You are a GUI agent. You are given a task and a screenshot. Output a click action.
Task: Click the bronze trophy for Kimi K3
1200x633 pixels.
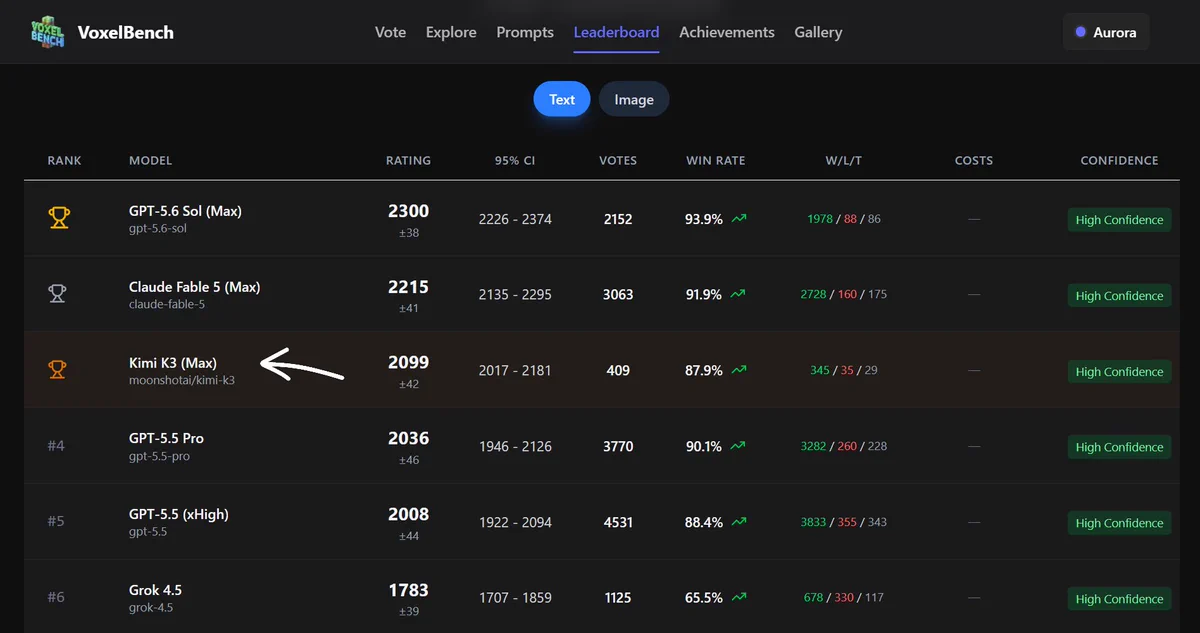click(59, 370)
